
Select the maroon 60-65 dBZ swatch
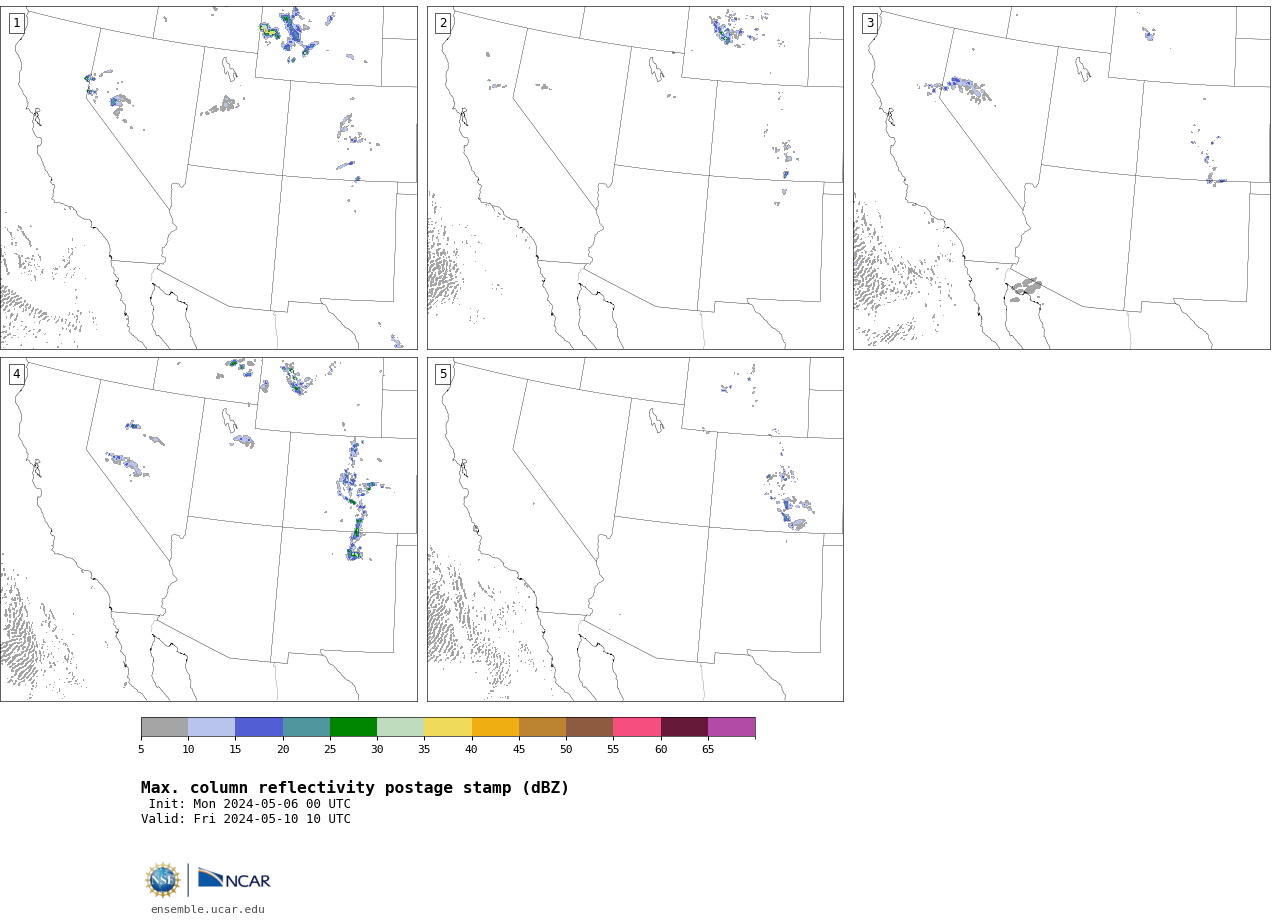click(x=684, y=727)
